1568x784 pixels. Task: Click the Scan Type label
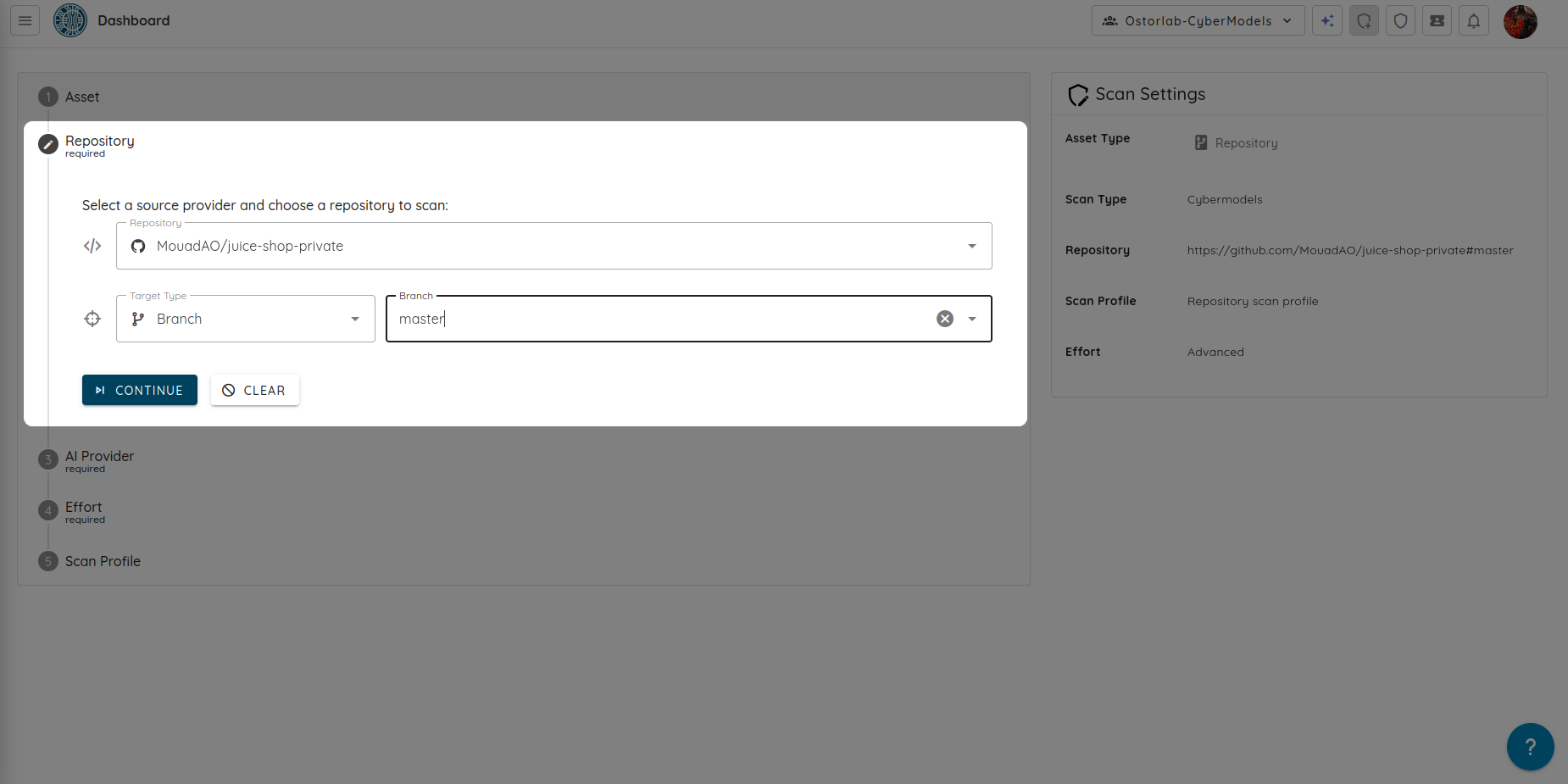1096,199
